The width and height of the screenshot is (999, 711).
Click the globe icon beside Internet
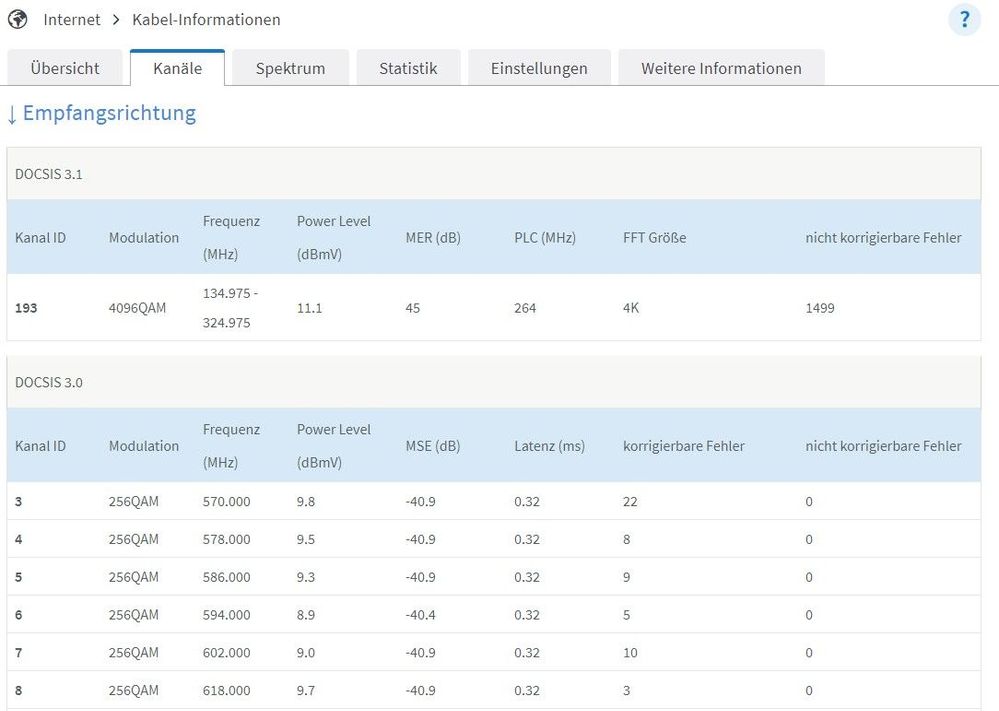17,19
